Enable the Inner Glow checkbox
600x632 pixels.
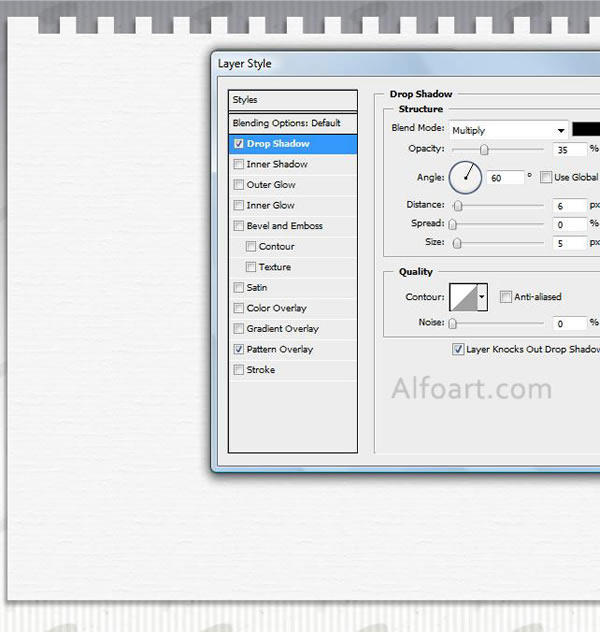pyautogui.click(x=239, y=205)
